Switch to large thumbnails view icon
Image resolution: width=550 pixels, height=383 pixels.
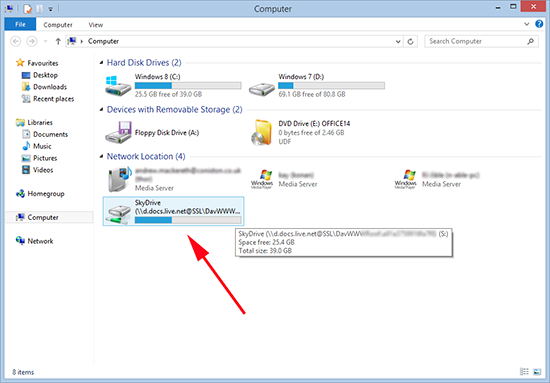(x=537, y=371)
